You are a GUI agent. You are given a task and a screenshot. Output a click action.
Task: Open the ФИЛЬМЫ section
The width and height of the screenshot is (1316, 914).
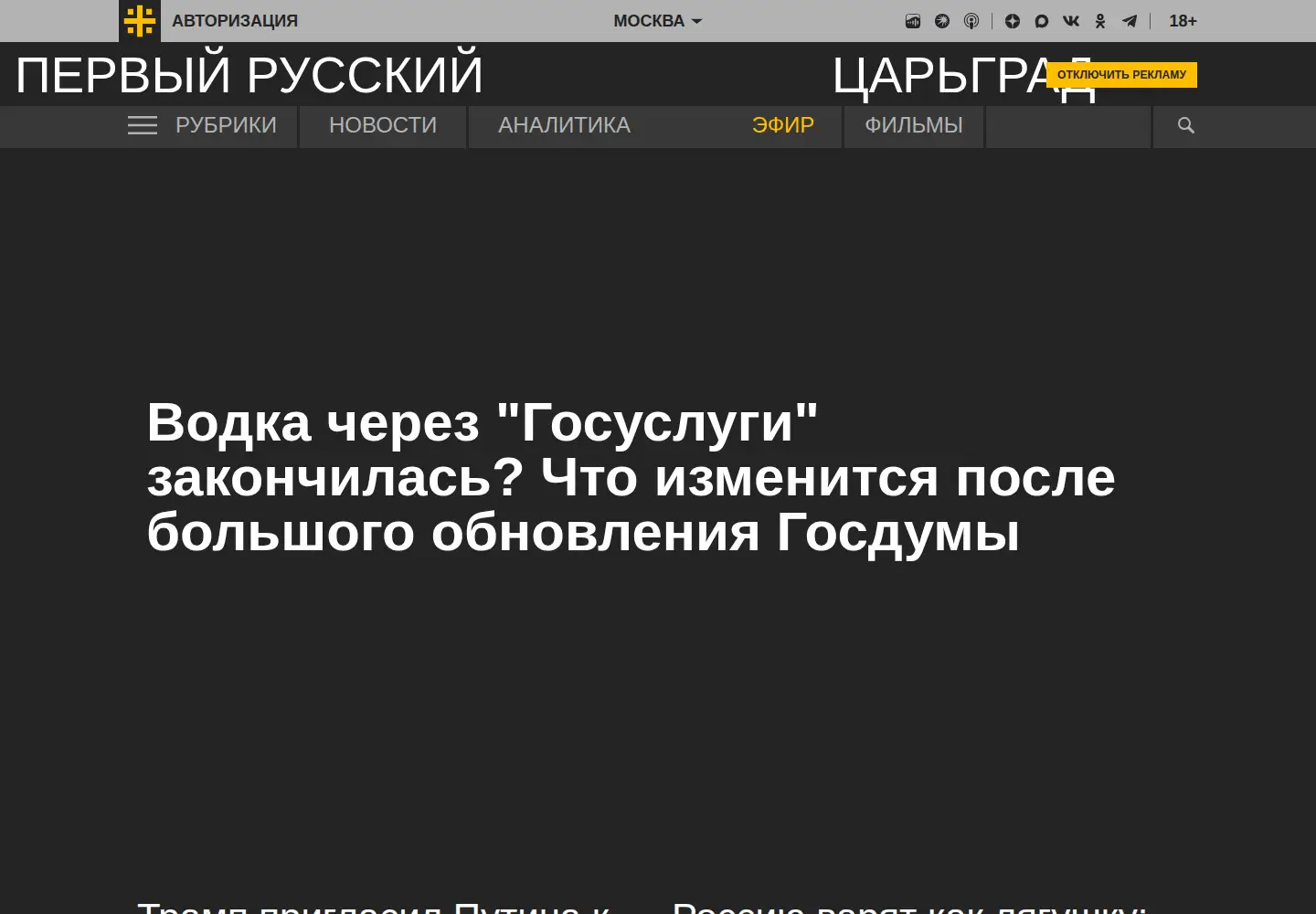pos(914,125)
